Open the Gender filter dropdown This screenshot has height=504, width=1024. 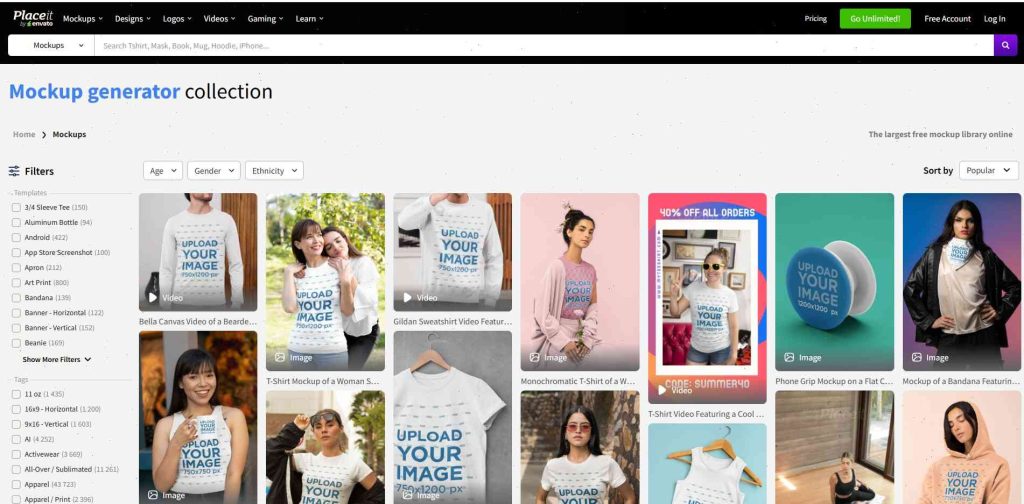tap(214, 171)
